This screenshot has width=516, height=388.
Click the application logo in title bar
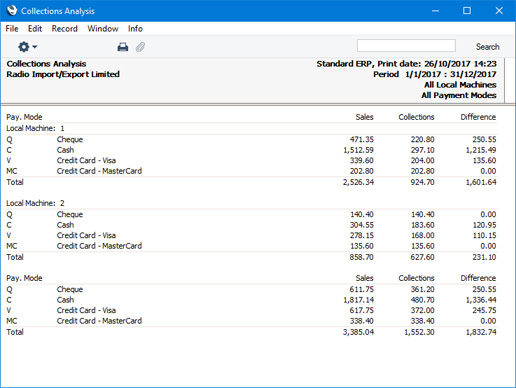(x=12, y=11)
